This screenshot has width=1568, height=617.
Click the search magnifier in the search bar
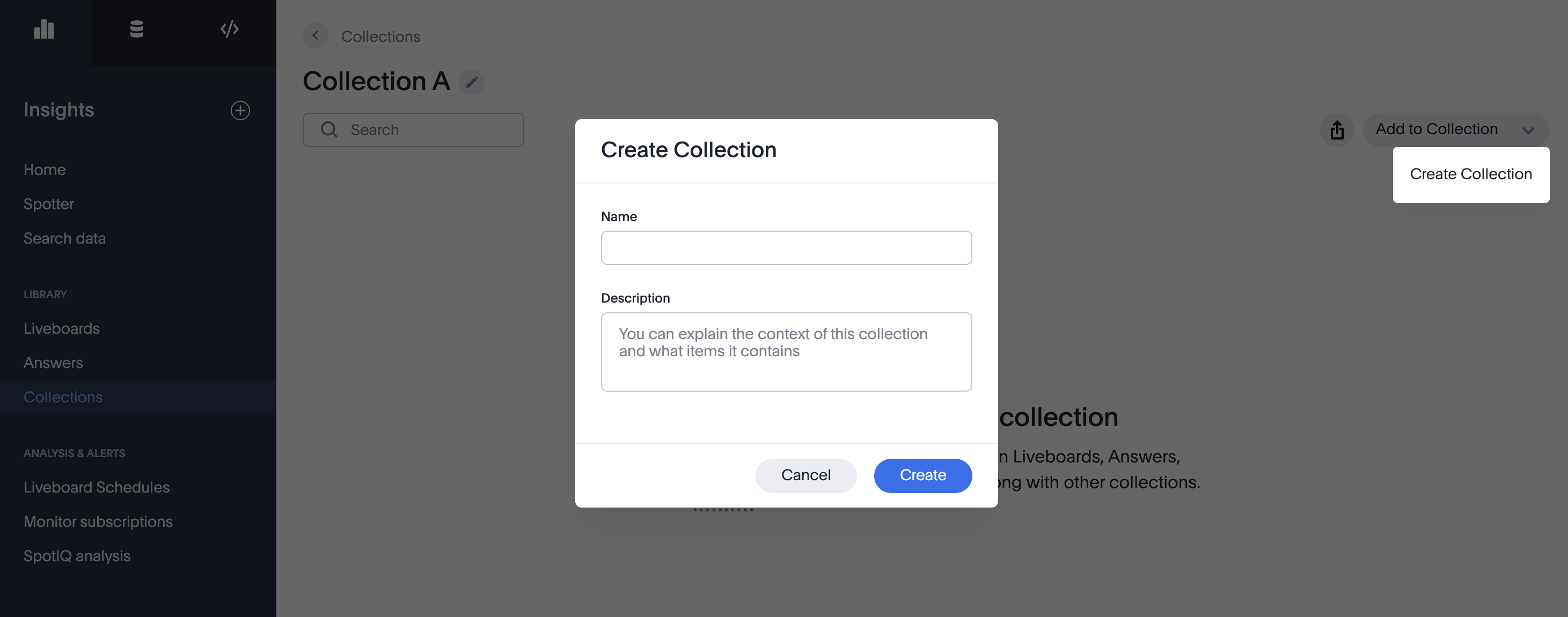point(328,129)
